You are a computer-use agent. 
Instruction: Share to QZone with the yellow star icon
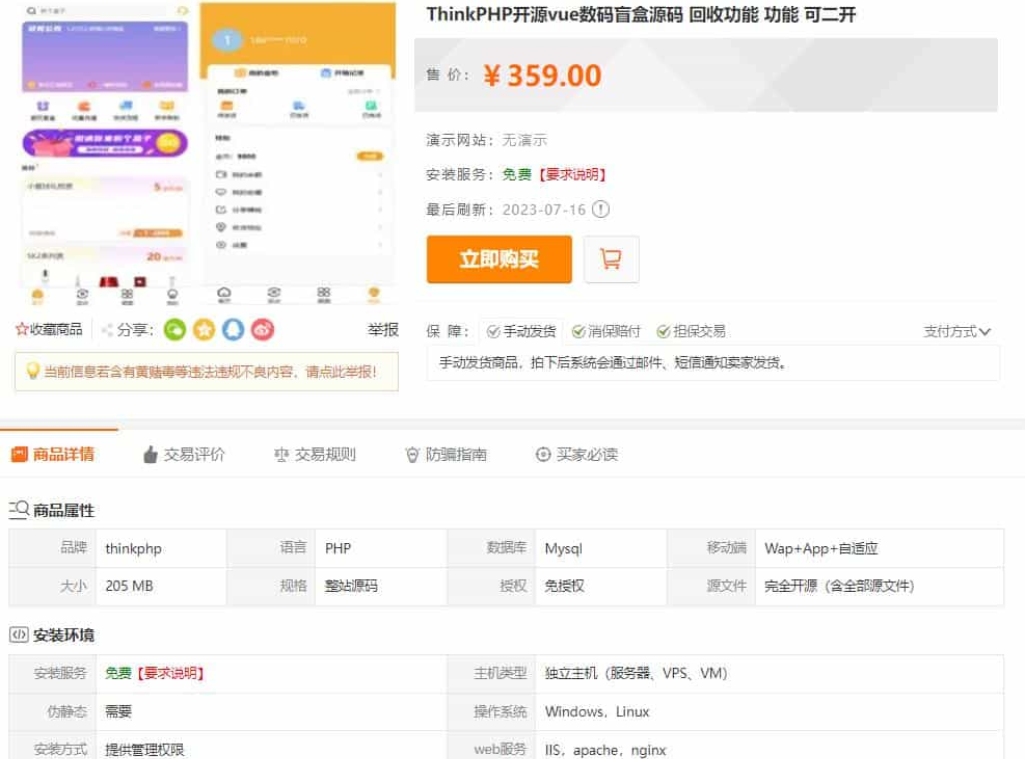(x=204, y=329)
